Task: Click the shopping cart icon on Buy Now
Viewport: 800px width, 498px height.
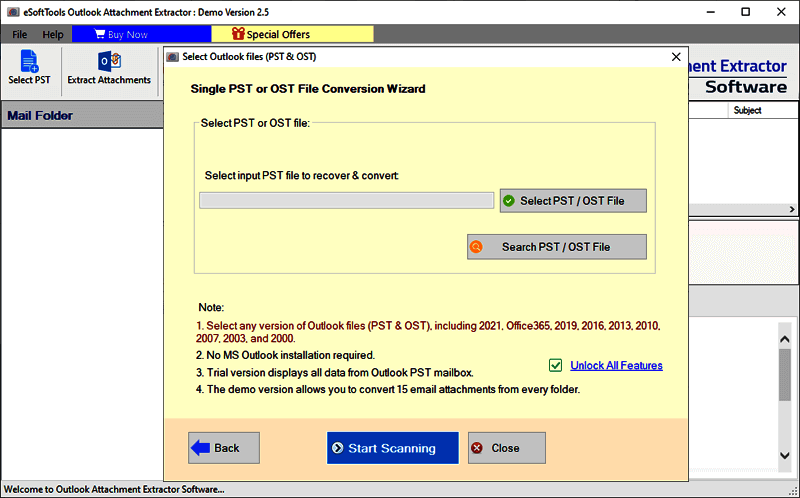Action: [99, 34]
